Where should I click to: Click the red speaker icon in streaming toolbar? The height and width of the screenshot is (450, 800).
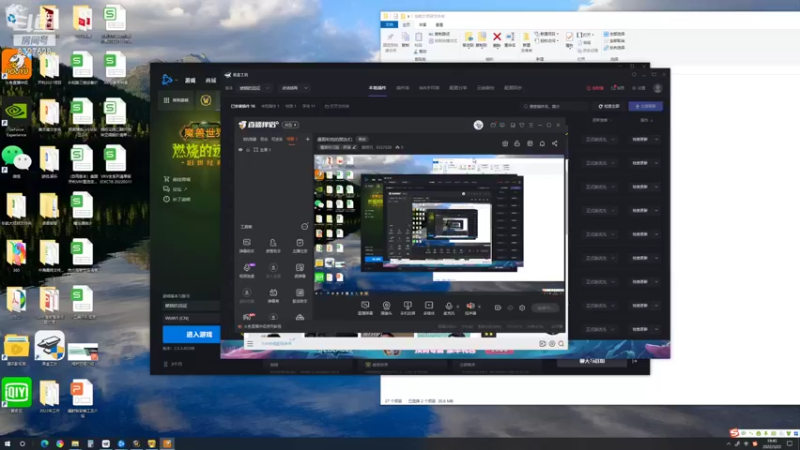[x=470, y=306]
